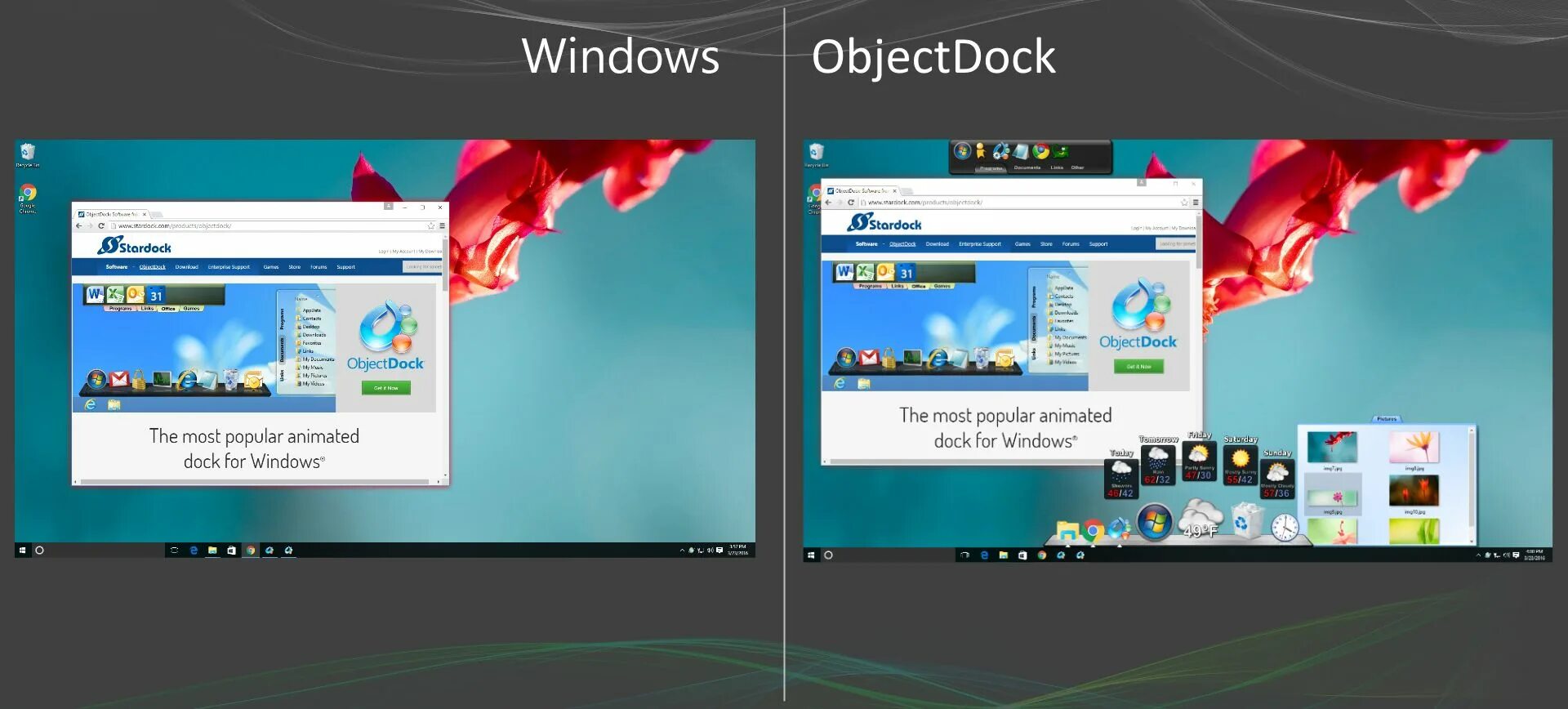Viewport: 1568px width, 709px height.
Task: Open Edge on ObjectDock-side taskbar
Action: click(984, 555)
